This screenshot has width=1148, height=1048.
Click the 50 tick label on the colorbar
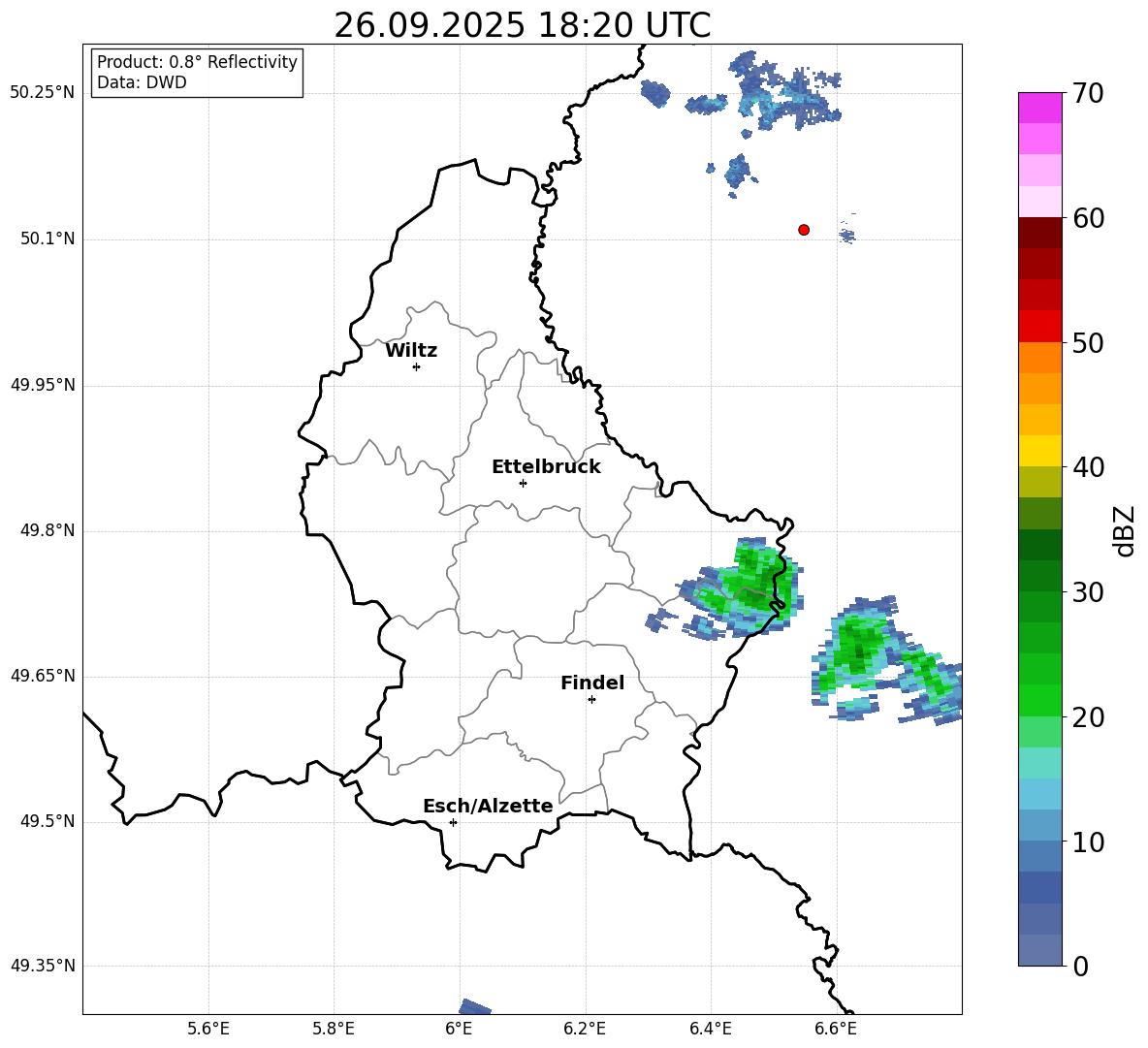point(1088,343)
